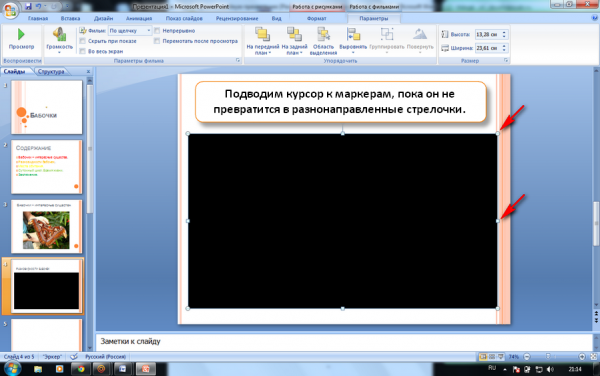Save the presentation from the Quick Access toolbar
The width and height of the screenshot is (600, 376).
28,7
